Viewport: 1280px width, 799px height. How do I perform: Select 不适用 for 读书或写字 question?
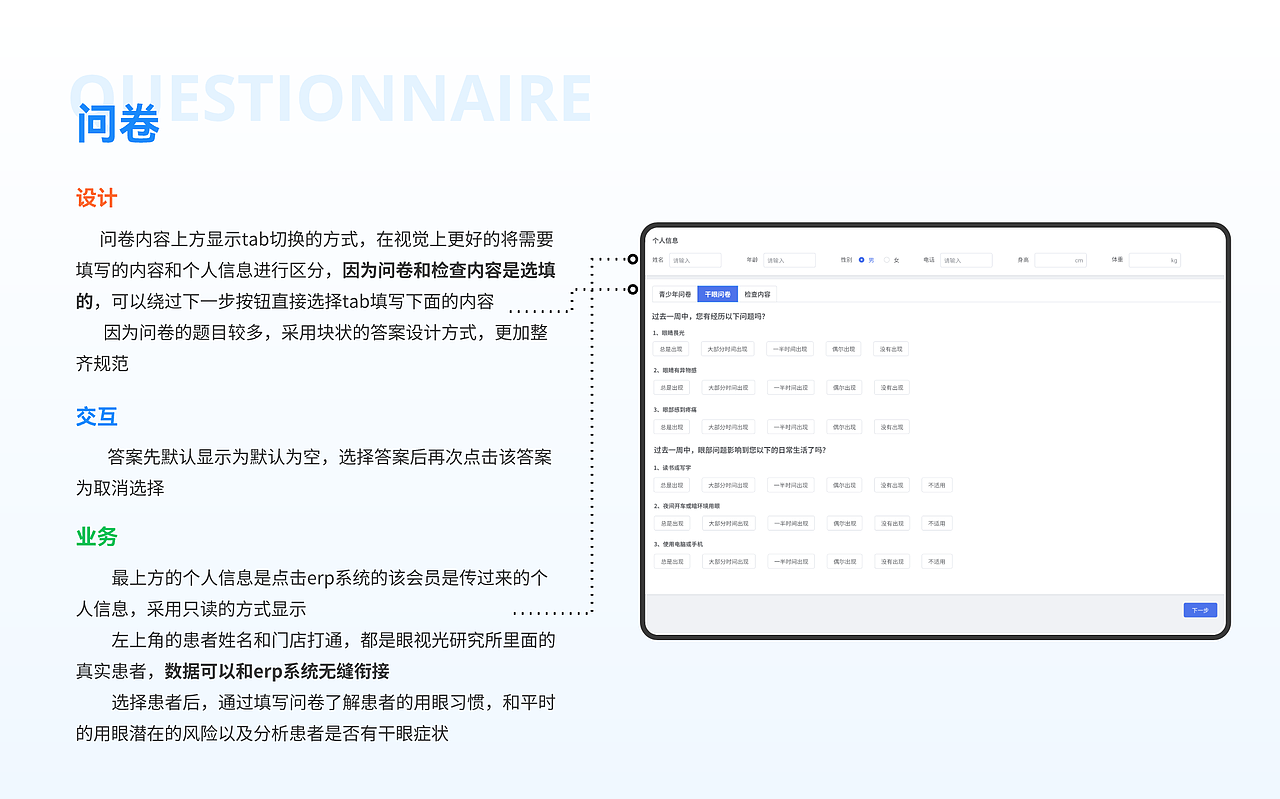[937, 484]
